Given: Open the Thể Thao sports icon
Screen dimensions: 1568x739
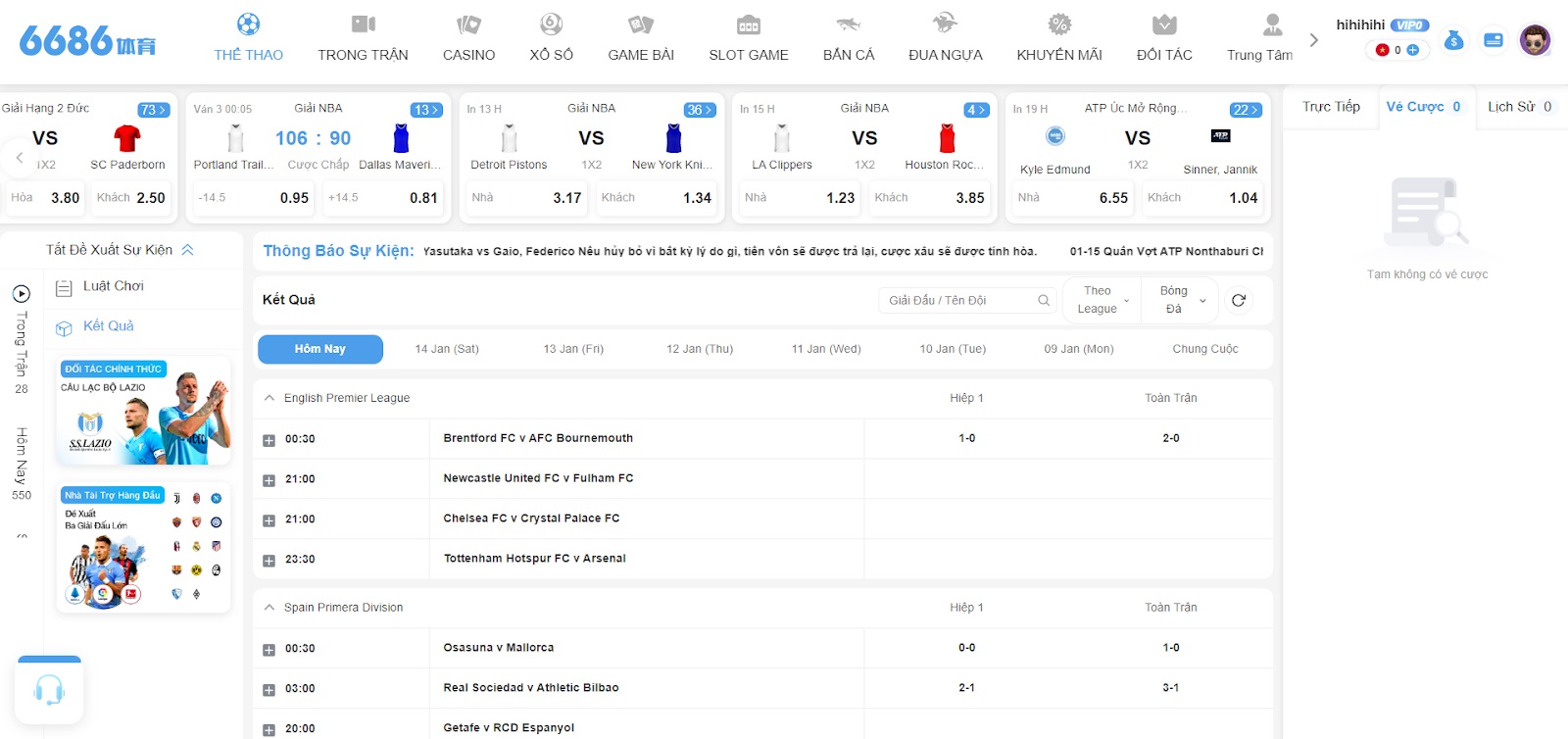Looking at the screenshot, I should click(x=248, y=24).
